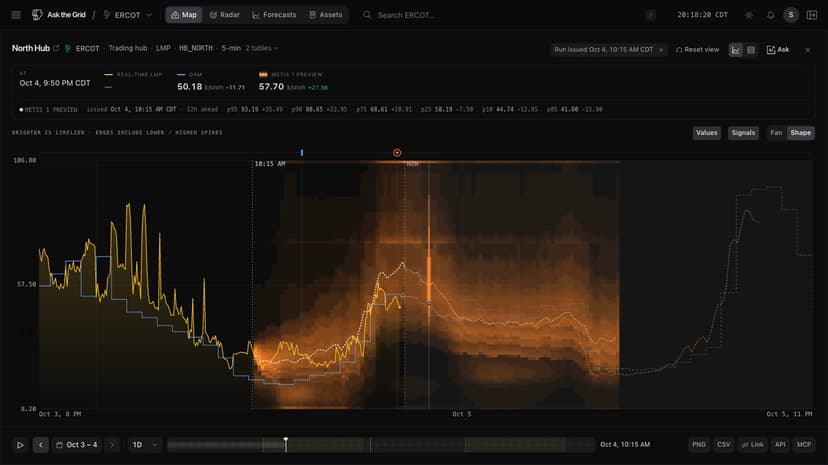Click the Oct 4, 9:50 PM CDT timestamp

[55, 83]
